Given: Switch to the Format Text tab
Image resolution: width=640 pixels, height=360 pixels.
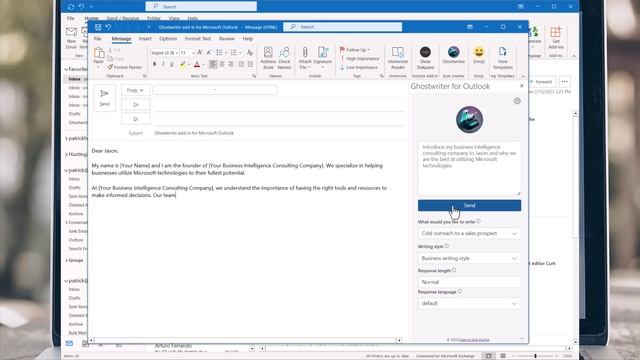Looking at the screenshot, I should (198, 39).
